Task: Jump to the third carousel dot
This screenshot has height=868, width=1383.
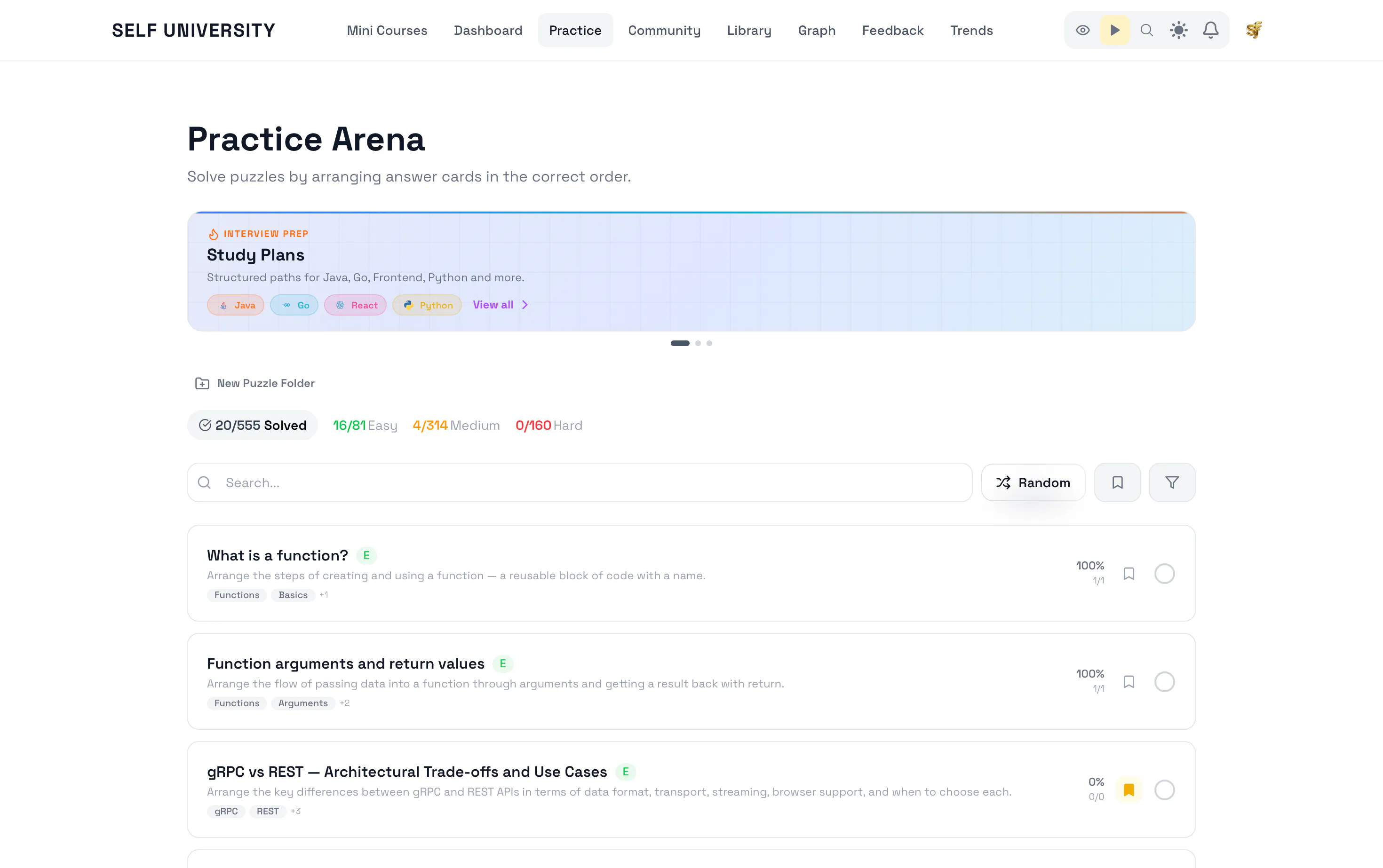Action: coord(709,343)
